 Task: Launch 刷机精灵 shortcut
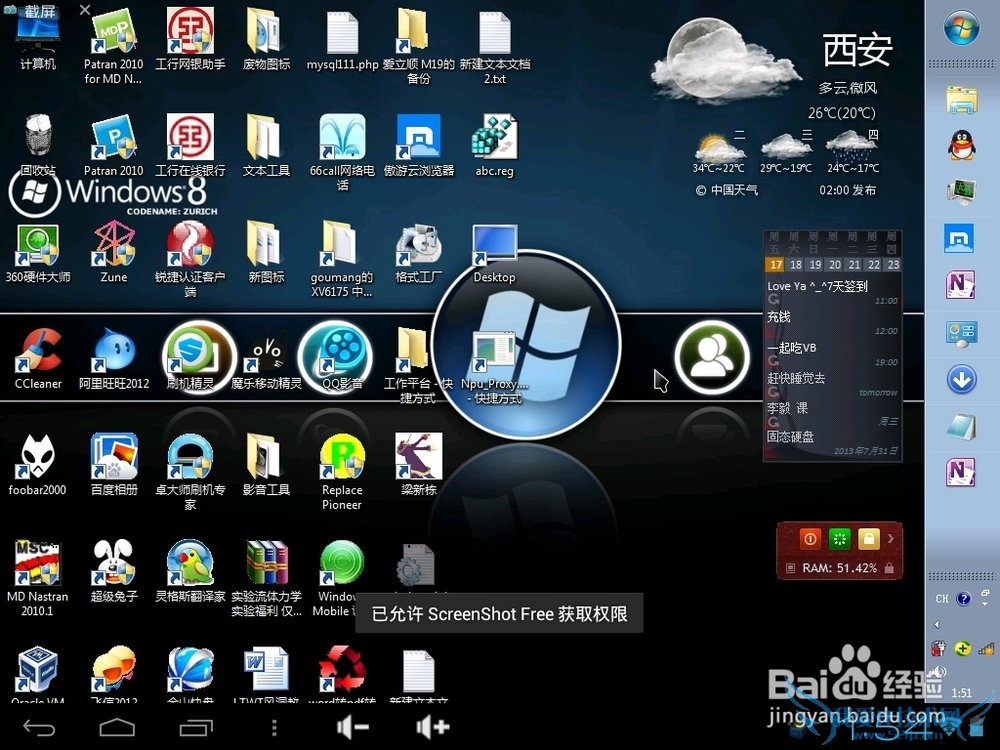tap(190, 359)
